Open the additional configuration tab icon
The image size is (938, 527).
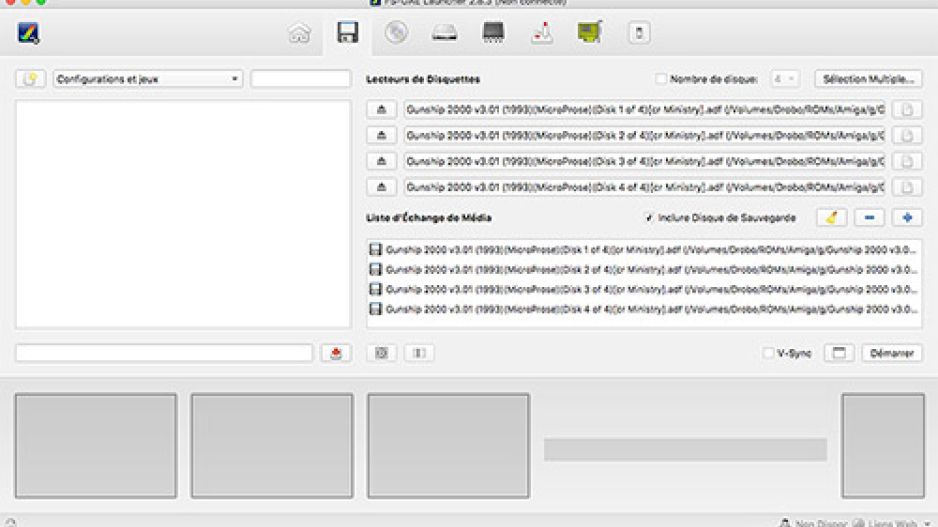(639, 33)
